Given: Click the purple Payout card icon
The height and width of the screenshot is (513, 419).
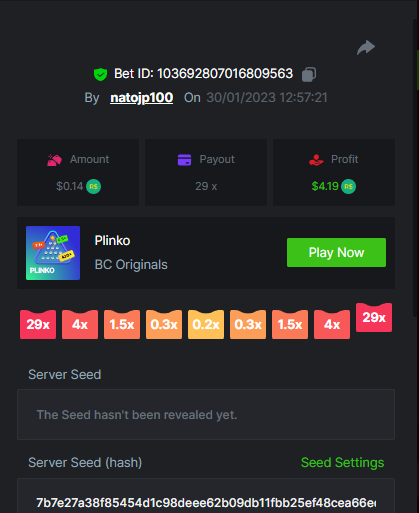Looking at the screenshot, I should point(184,160).
